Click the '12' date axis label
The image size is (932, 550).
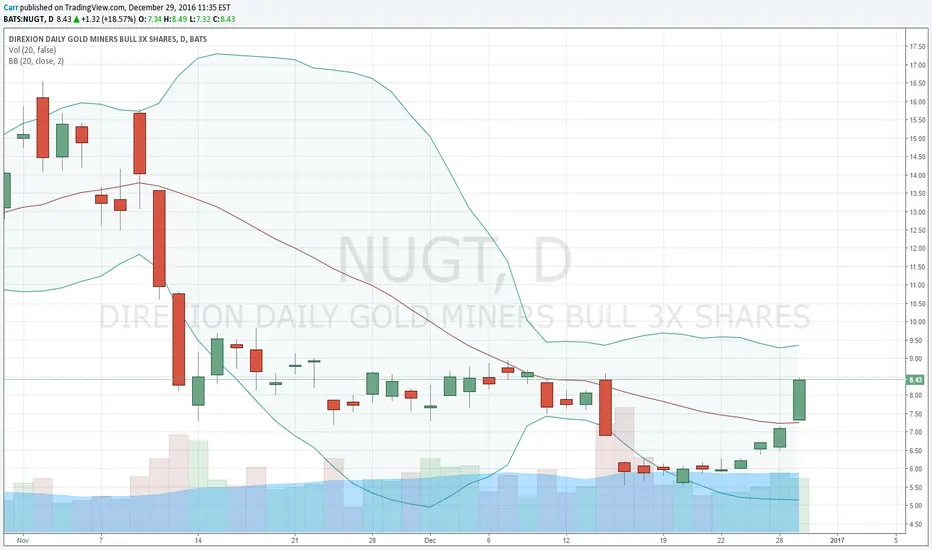(x=566, y=540)
